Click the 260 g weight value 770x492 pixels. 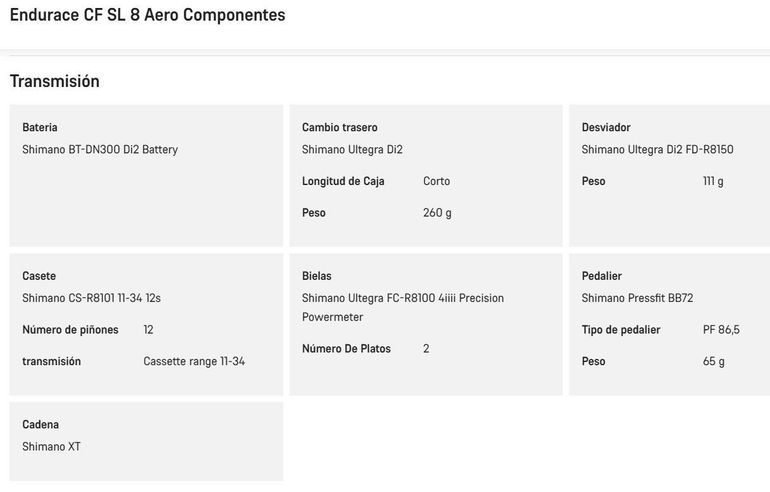(437, 213)
